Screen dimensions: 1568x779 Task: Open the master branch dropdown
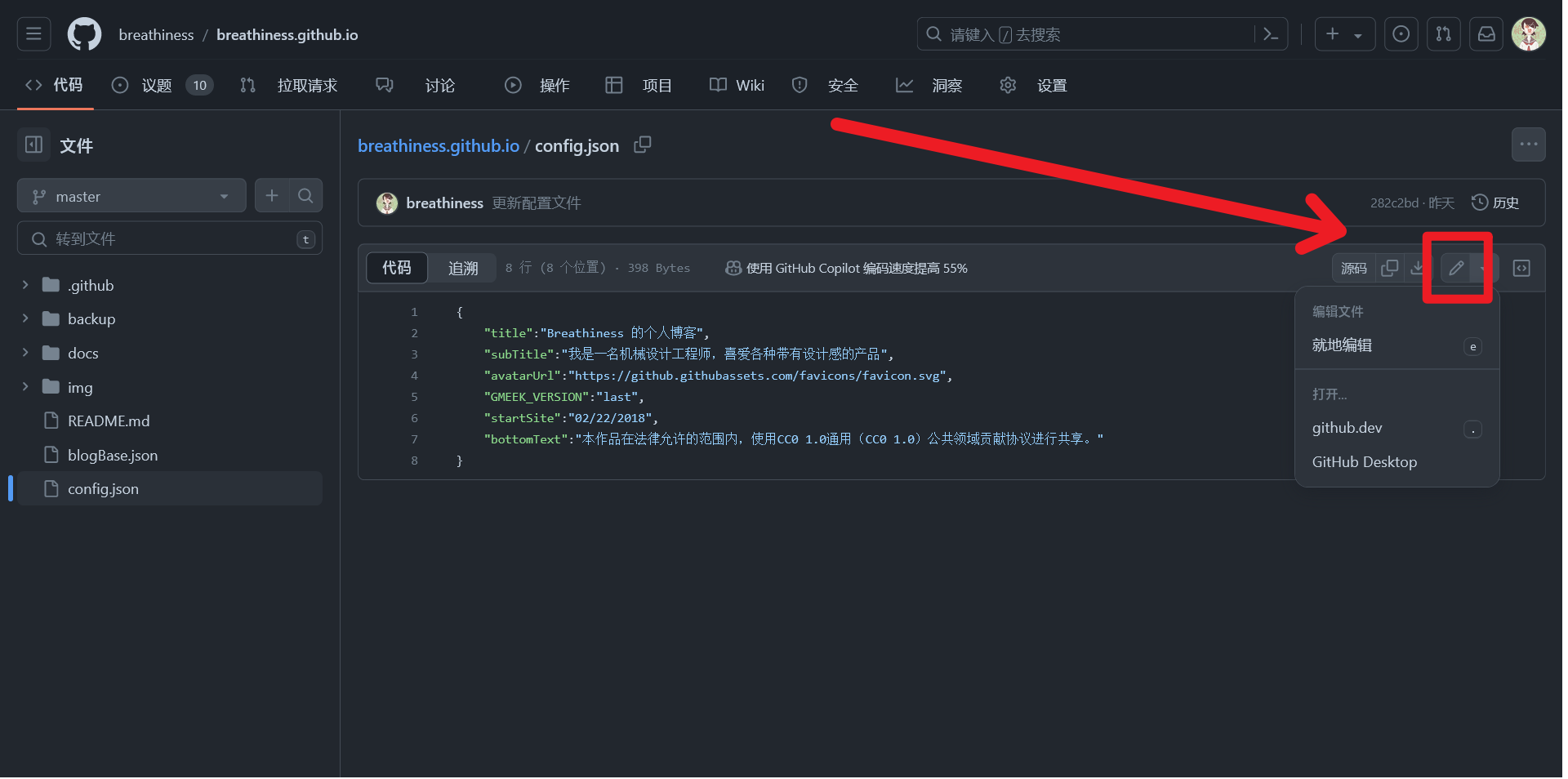[131, 195]
